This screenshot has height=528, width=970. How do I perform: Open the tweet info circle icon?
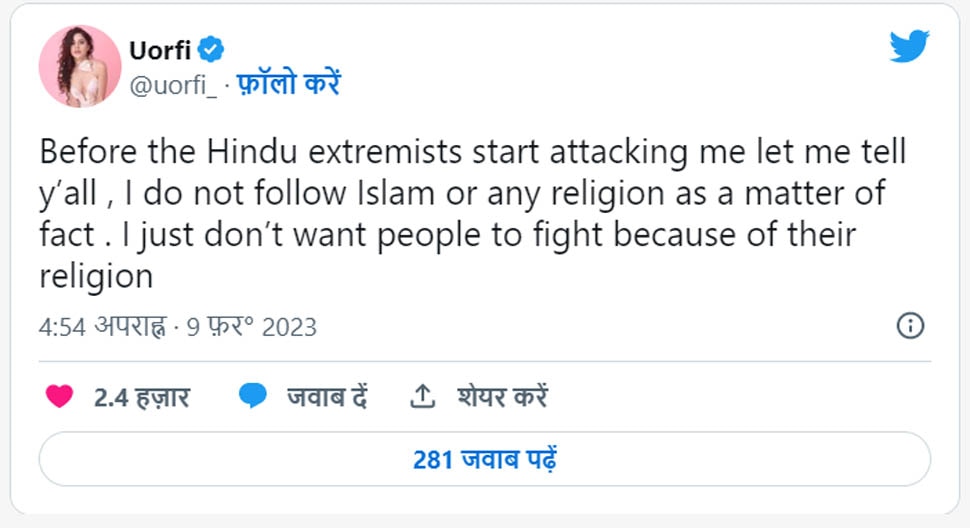910,326
